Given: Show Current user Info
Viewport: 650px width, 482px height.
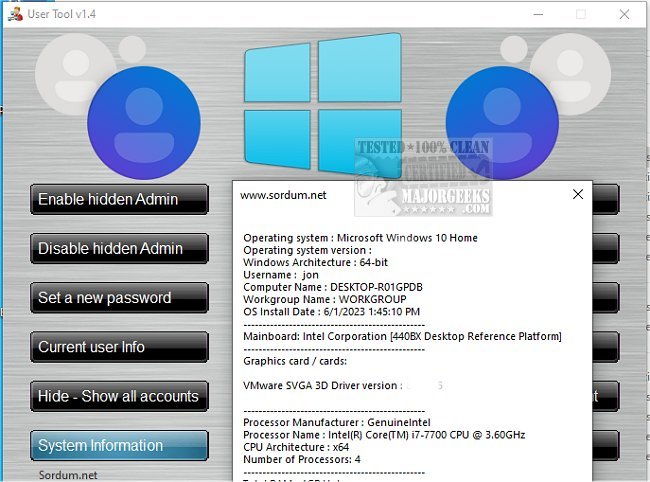Looking at the screenshot, I should (x=119, y=347).
